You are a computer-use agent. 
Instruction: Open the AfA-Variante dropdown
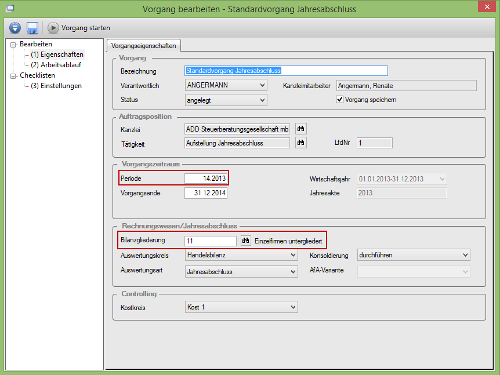pyautogui.click(x=414, y=272)
